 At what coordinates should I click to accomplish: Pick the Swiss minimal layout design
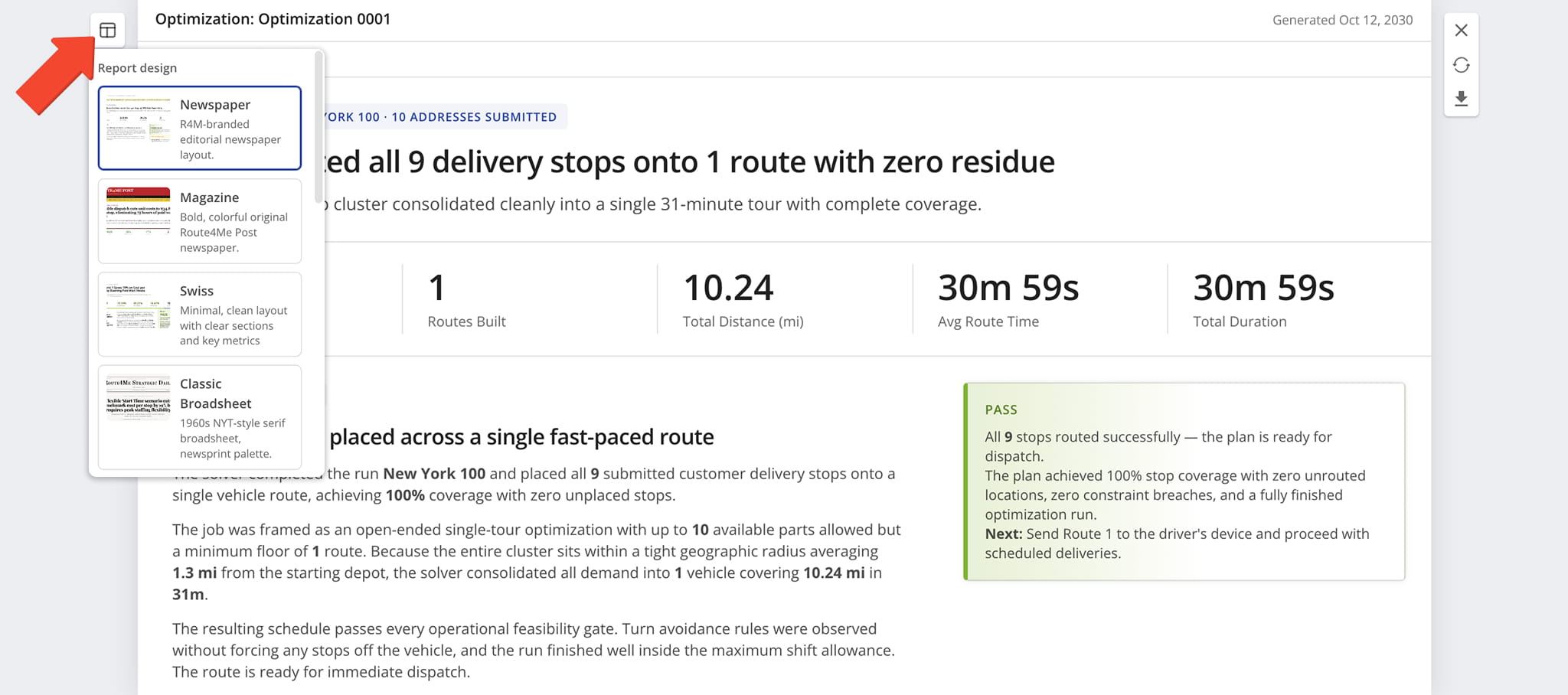tap(200, 315)
